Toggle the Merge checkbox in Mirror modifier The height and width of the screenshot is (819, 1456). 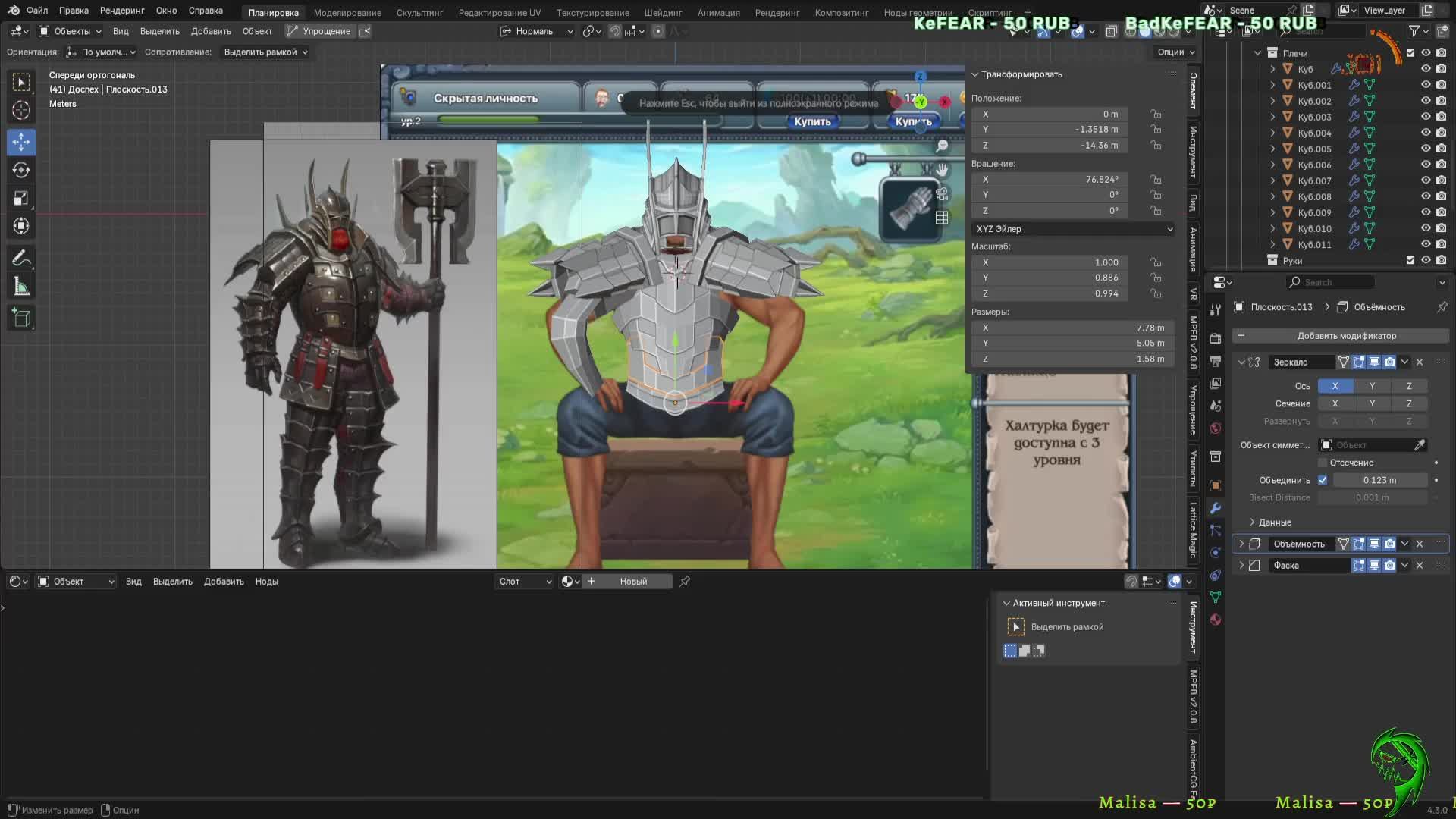pyautogui.click(x=1323, y=480)
